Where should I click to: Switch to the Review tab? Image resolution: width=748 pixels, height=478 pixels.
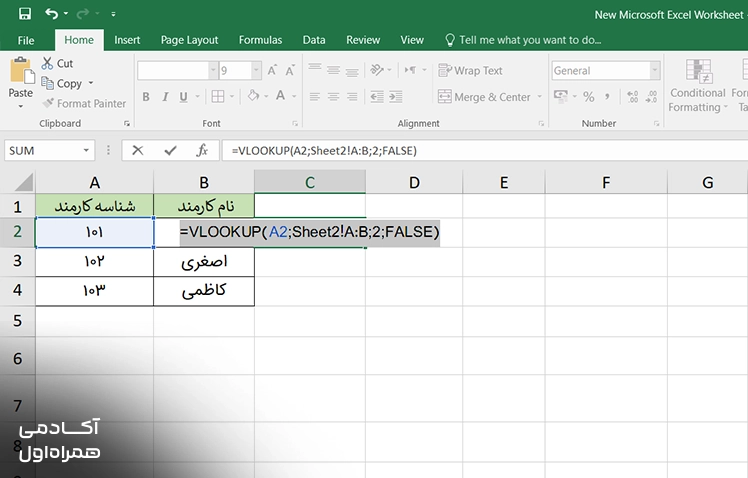363,40
